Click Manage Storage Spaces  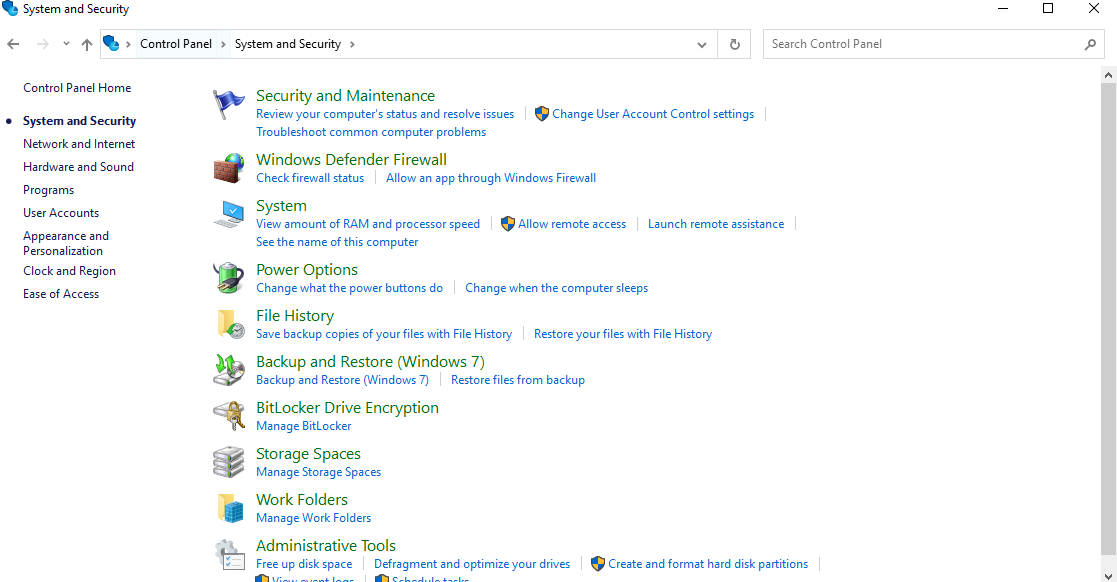click(x=318, y=472)
